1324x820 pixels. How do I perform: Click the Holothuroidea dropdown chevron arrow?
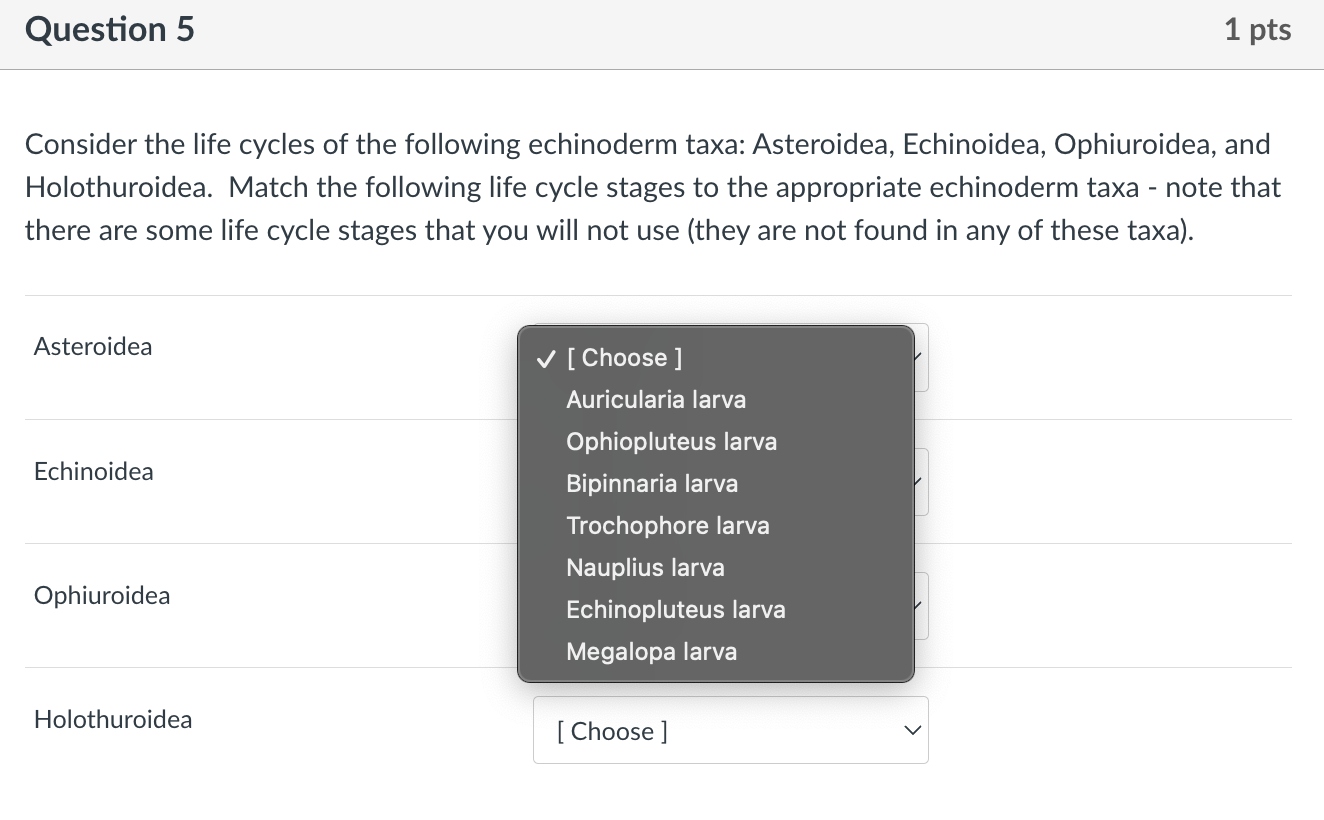911,730
